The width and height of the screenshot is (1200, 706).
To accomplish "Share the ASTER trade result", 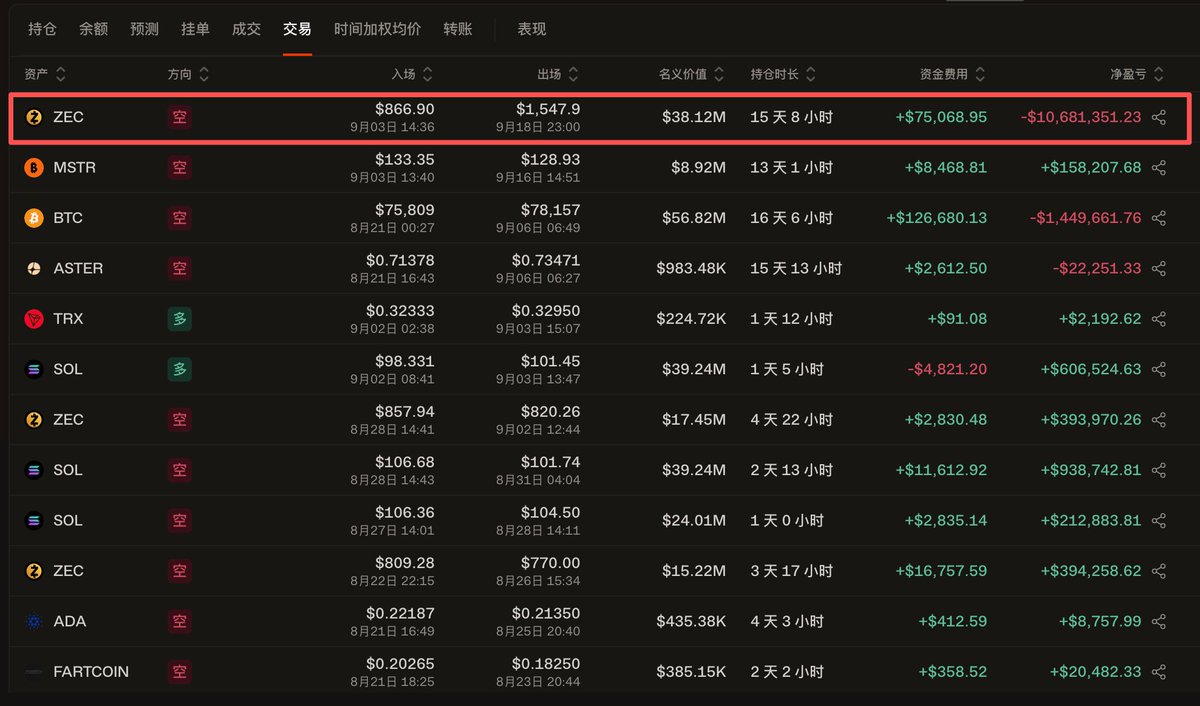I will [1159, 268].
